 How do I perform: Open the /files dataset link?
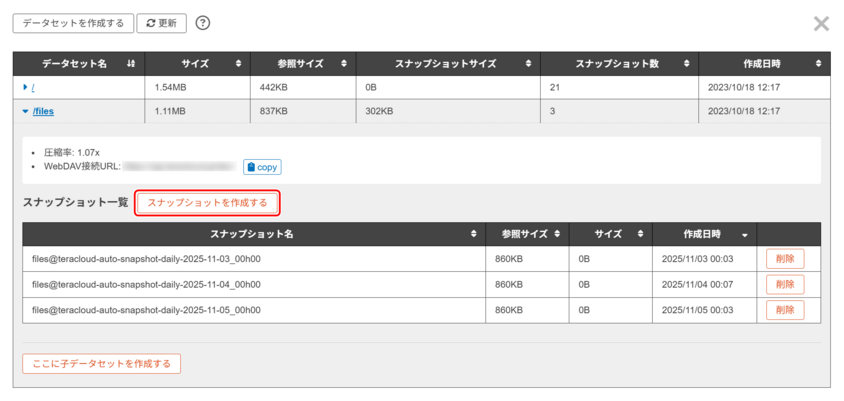click(x=44, y=112)
